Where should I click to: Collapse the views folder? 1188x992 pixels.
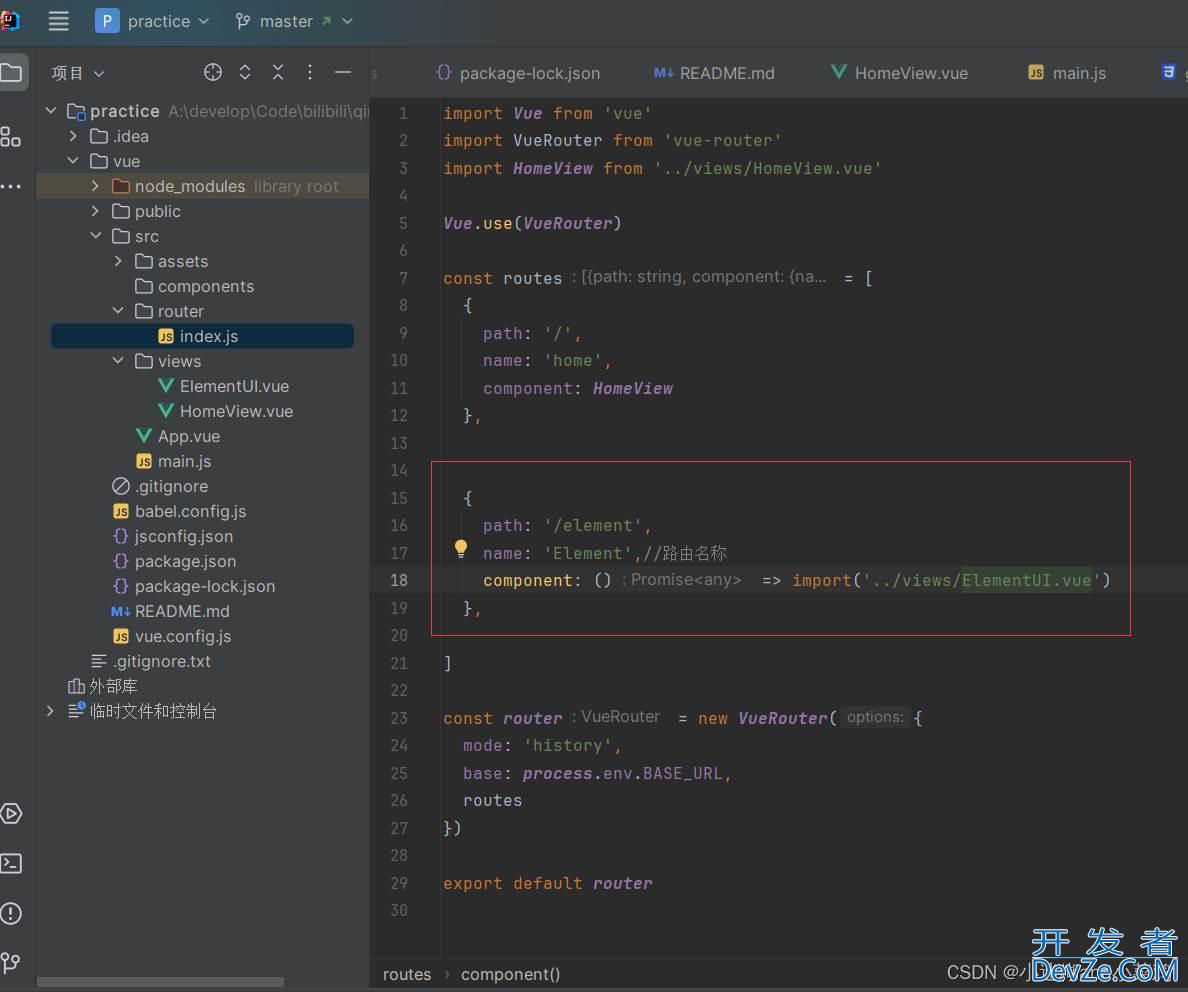pyautogui.click(x=117, y=361)
